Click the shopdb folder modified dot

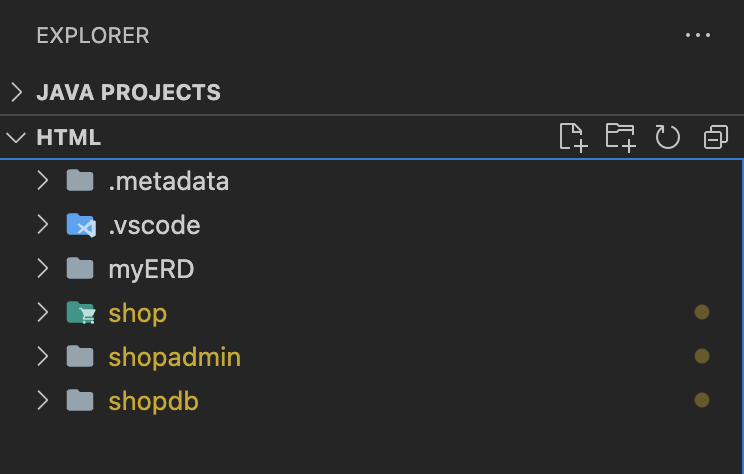click(702, 401)
